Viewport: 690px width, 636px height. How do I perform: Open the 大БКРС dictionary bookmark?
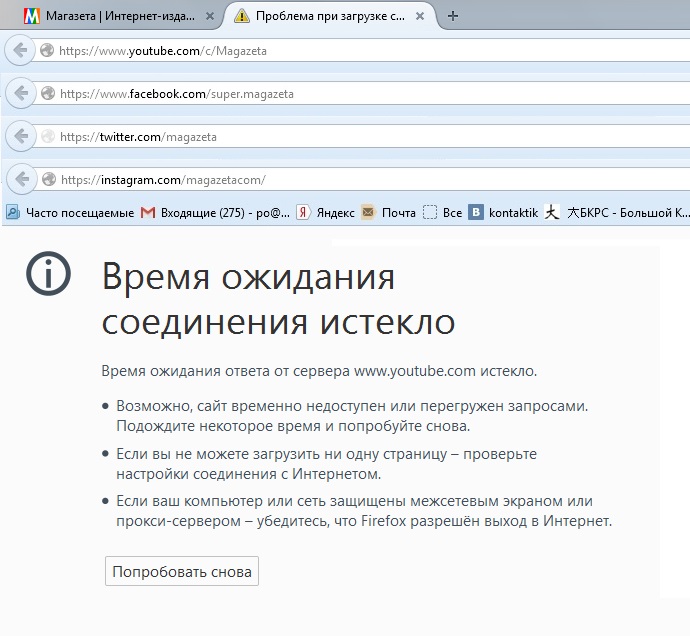617,213
